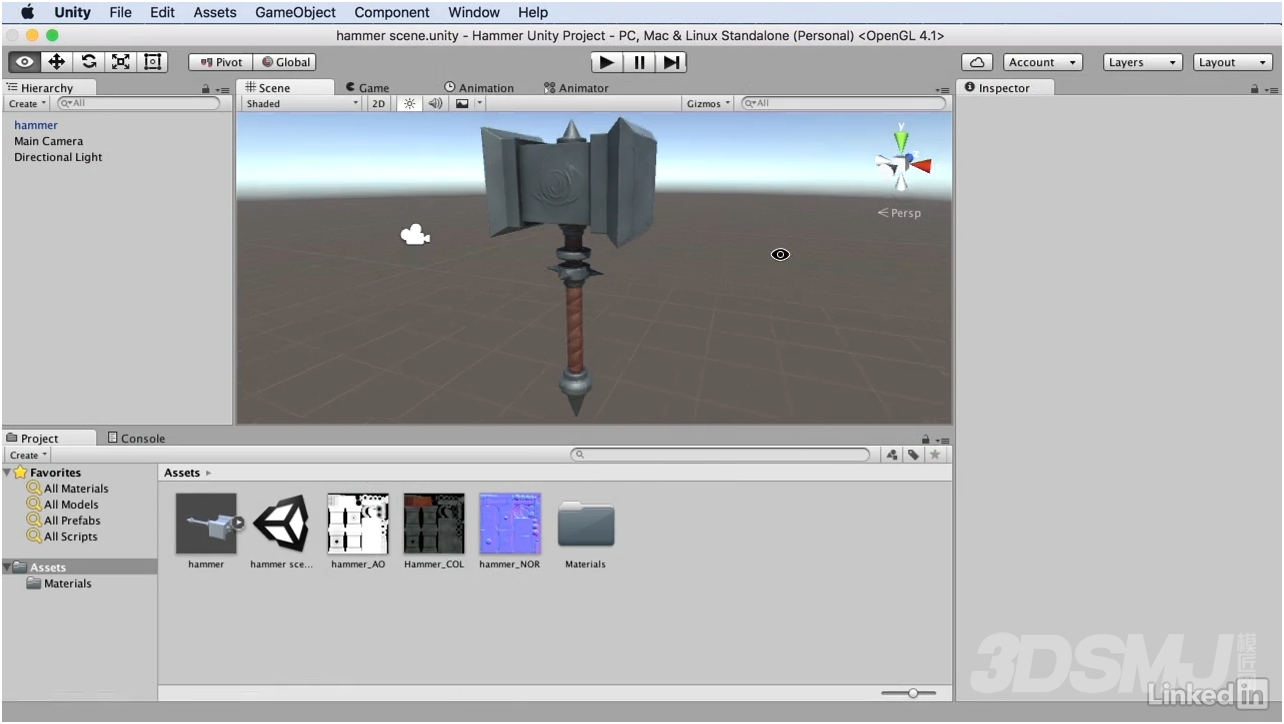
Task: Expand hammer asset arrow button
Action: point(238,523)
